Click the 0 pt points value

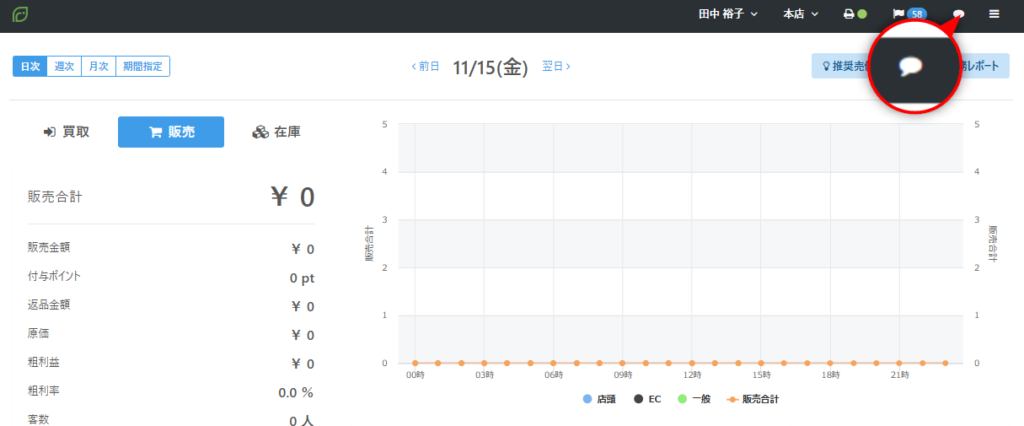(x=302, y=278)
